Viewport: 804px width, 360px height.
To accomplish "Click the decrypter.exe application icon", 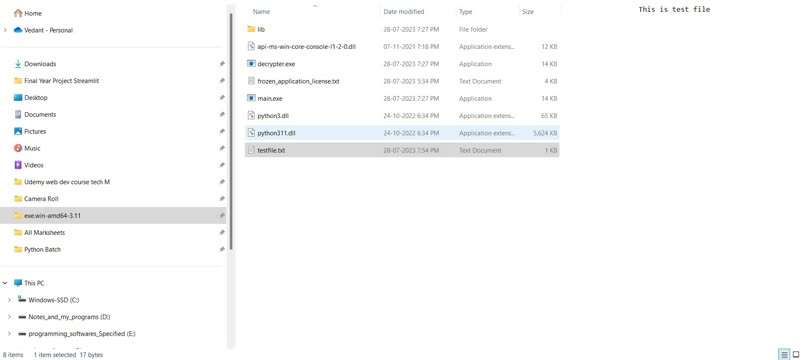I will coord(251,64).
